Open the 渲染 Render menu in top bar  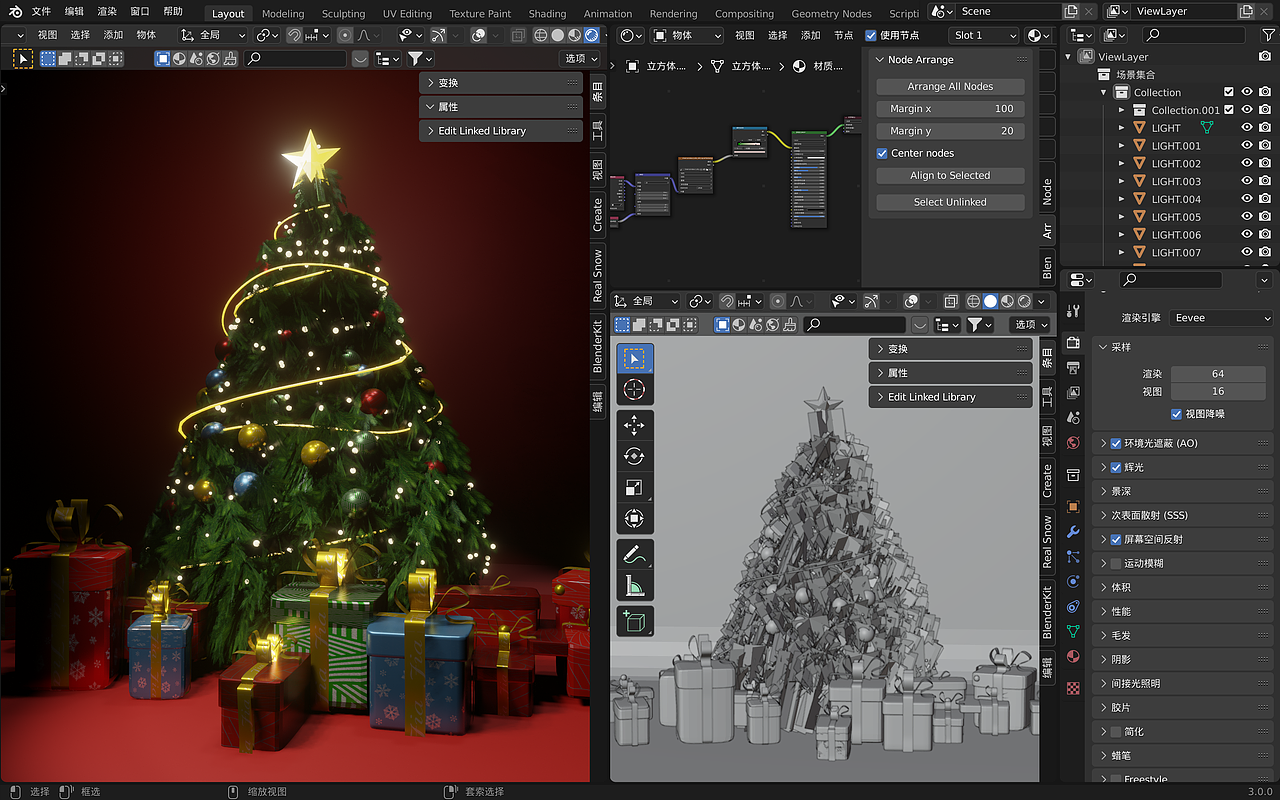[107, 12]
